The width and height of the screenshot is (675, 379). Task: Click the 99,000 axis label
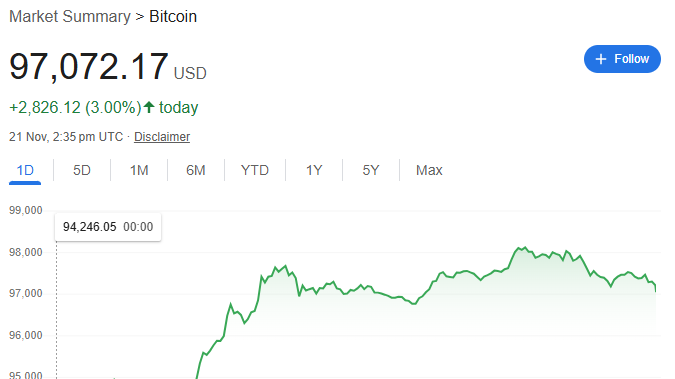pos(26,211)
